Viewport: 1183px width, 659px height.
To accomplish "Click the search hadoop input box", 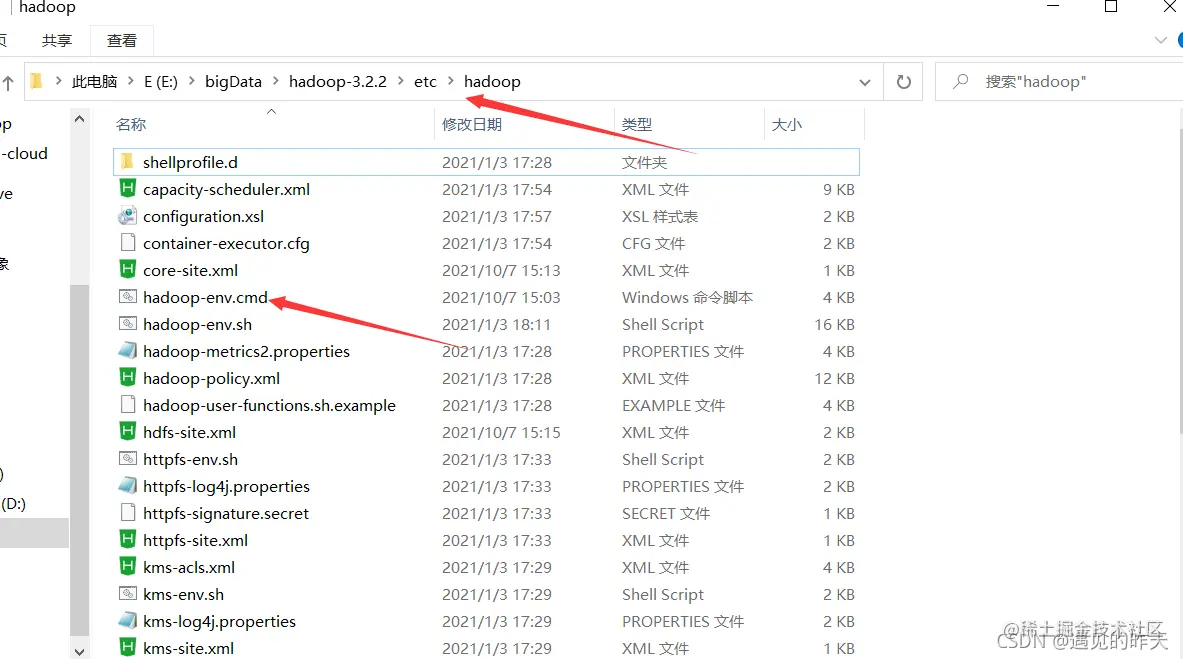I will (x=1059, y=82).
